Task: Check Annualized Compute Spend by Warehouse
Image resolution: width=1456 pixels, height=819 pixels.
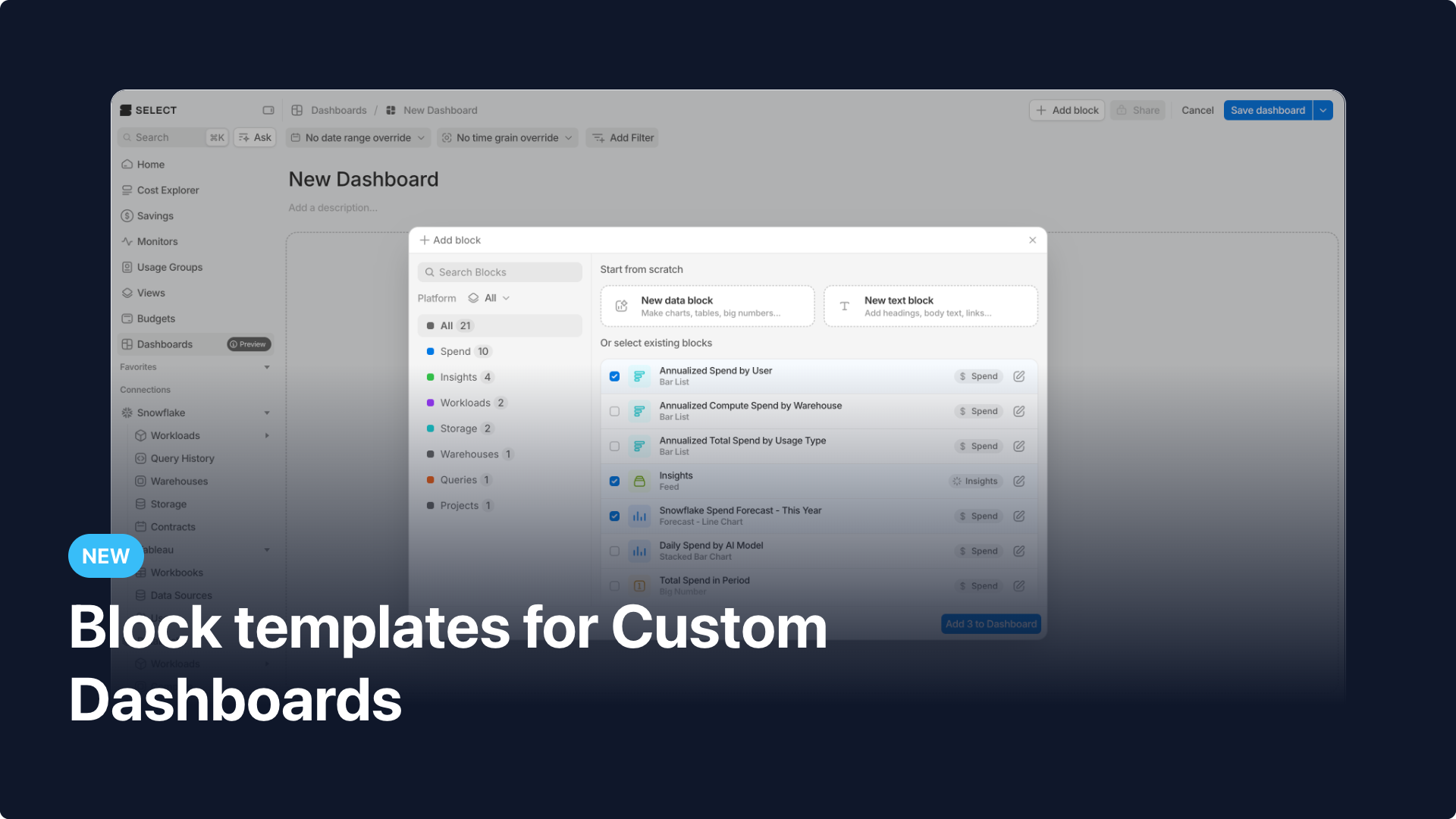Action: pyautogui.click(x=614, y=411)
